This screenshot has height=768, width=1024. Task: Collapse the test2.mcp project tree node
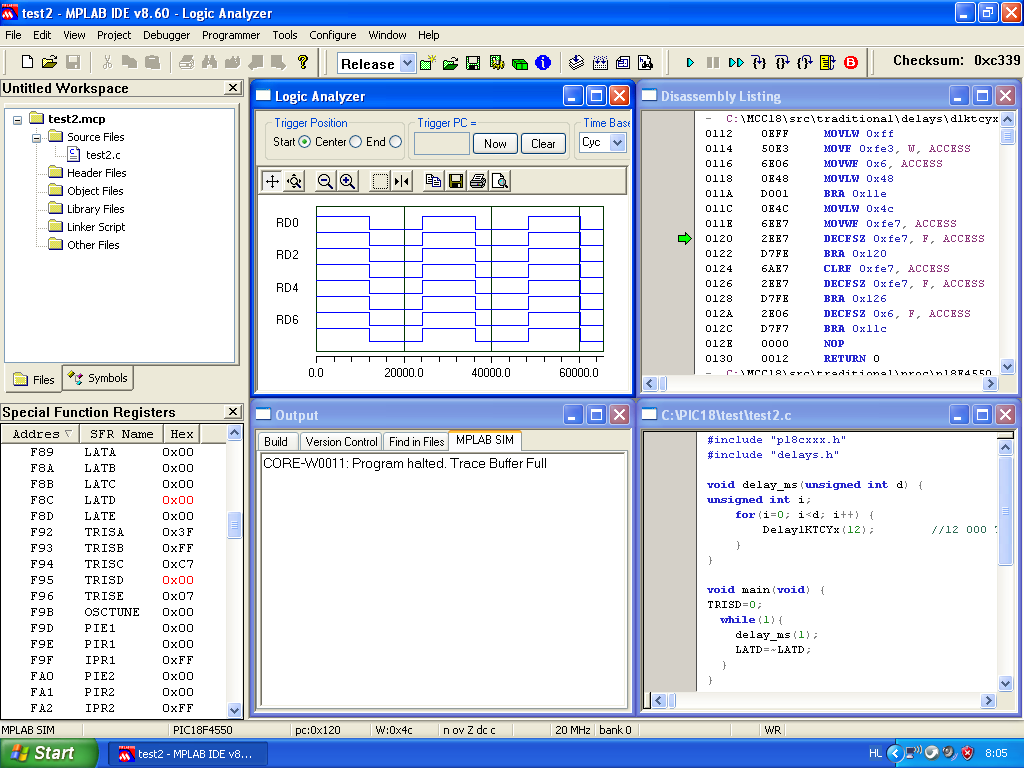pyautogui.click(x=18, y=119)
